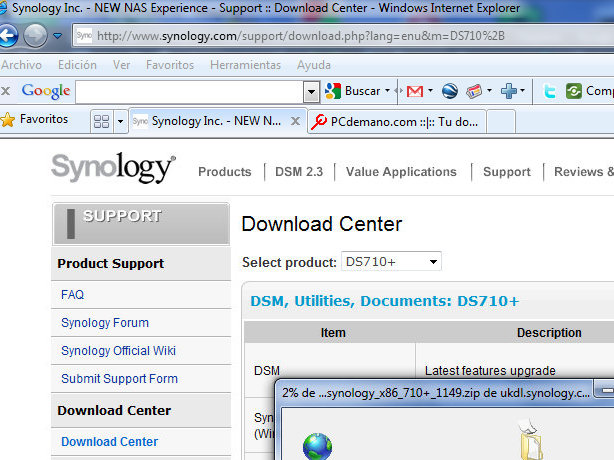Click the Product Support sidebar heading
Viewport: 614px width, 460px height.
(x=110, y=263)
